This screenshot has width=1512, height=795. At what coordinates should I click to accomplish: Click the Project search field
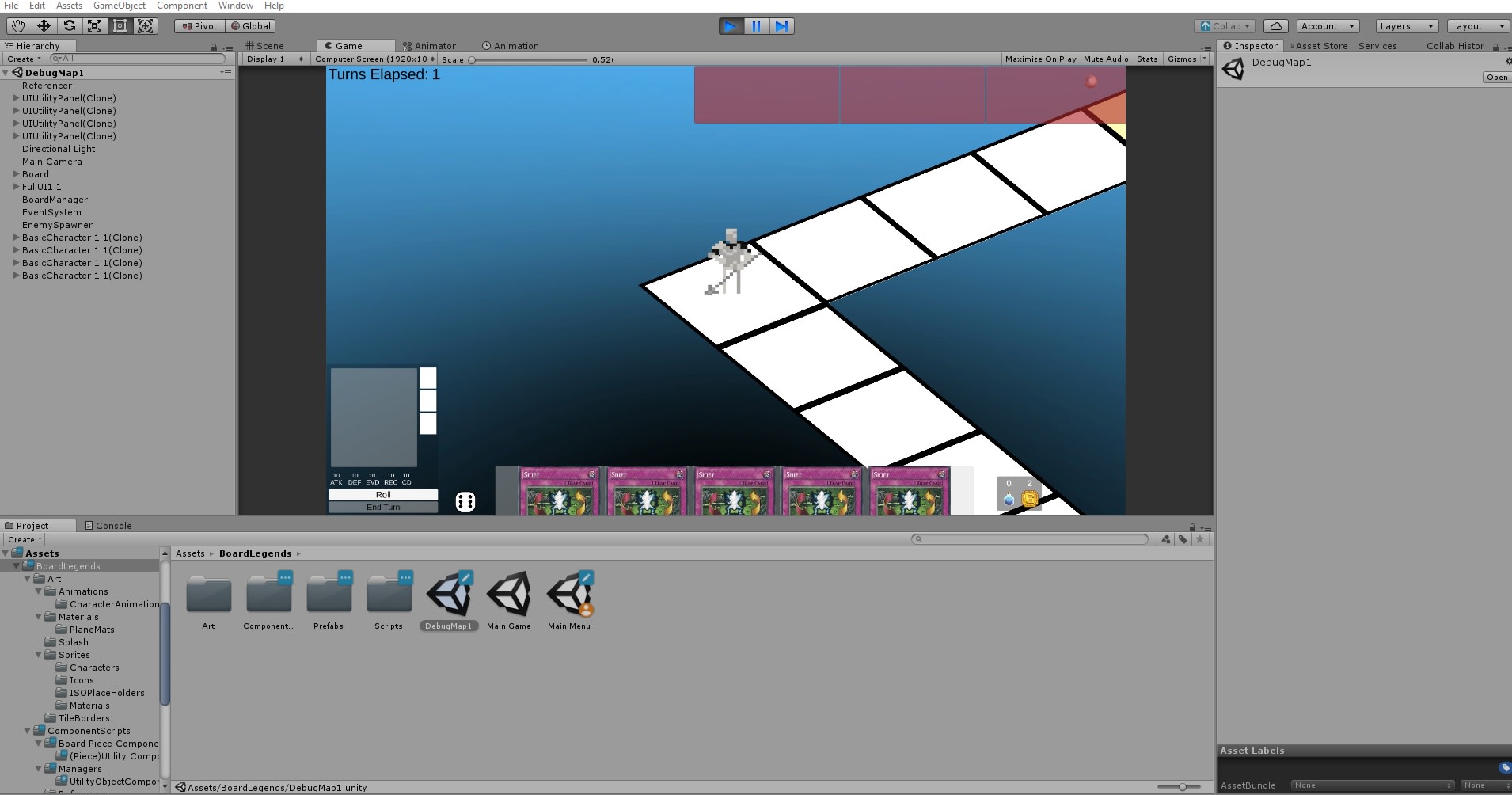1030,539
